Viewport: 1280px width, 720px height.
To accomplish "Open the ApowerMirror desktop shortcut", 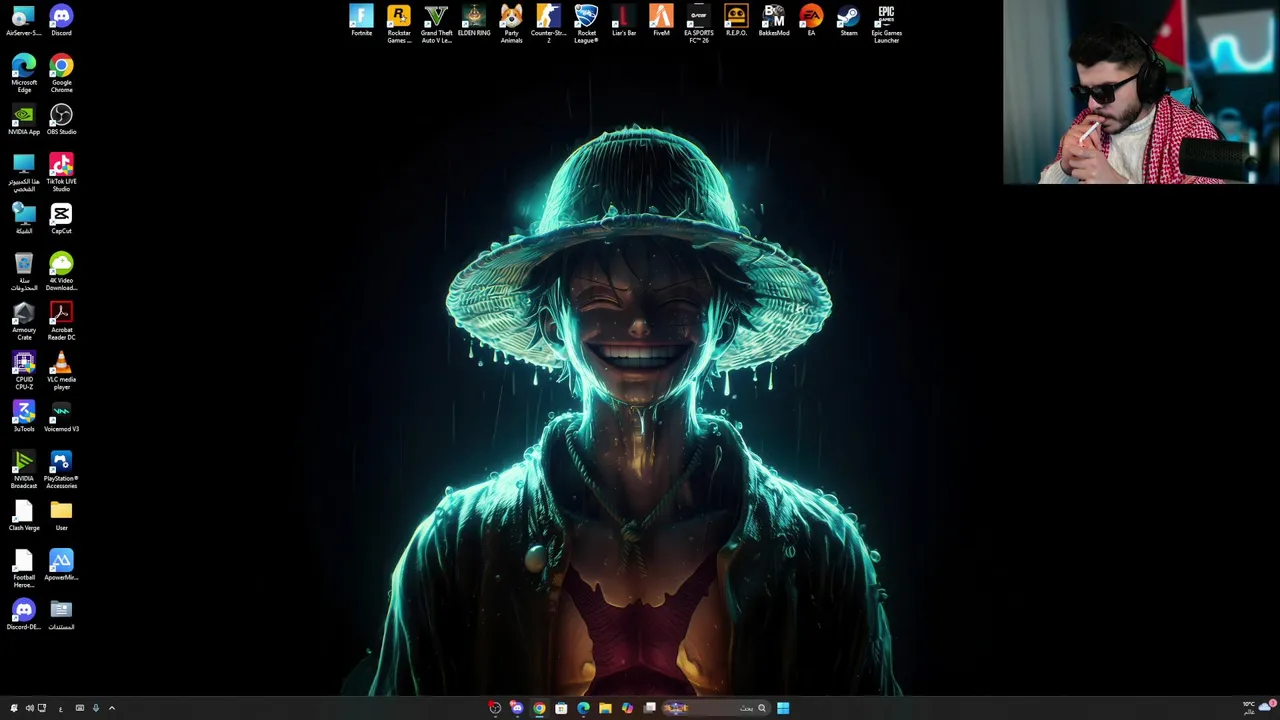I will point(61,566).
